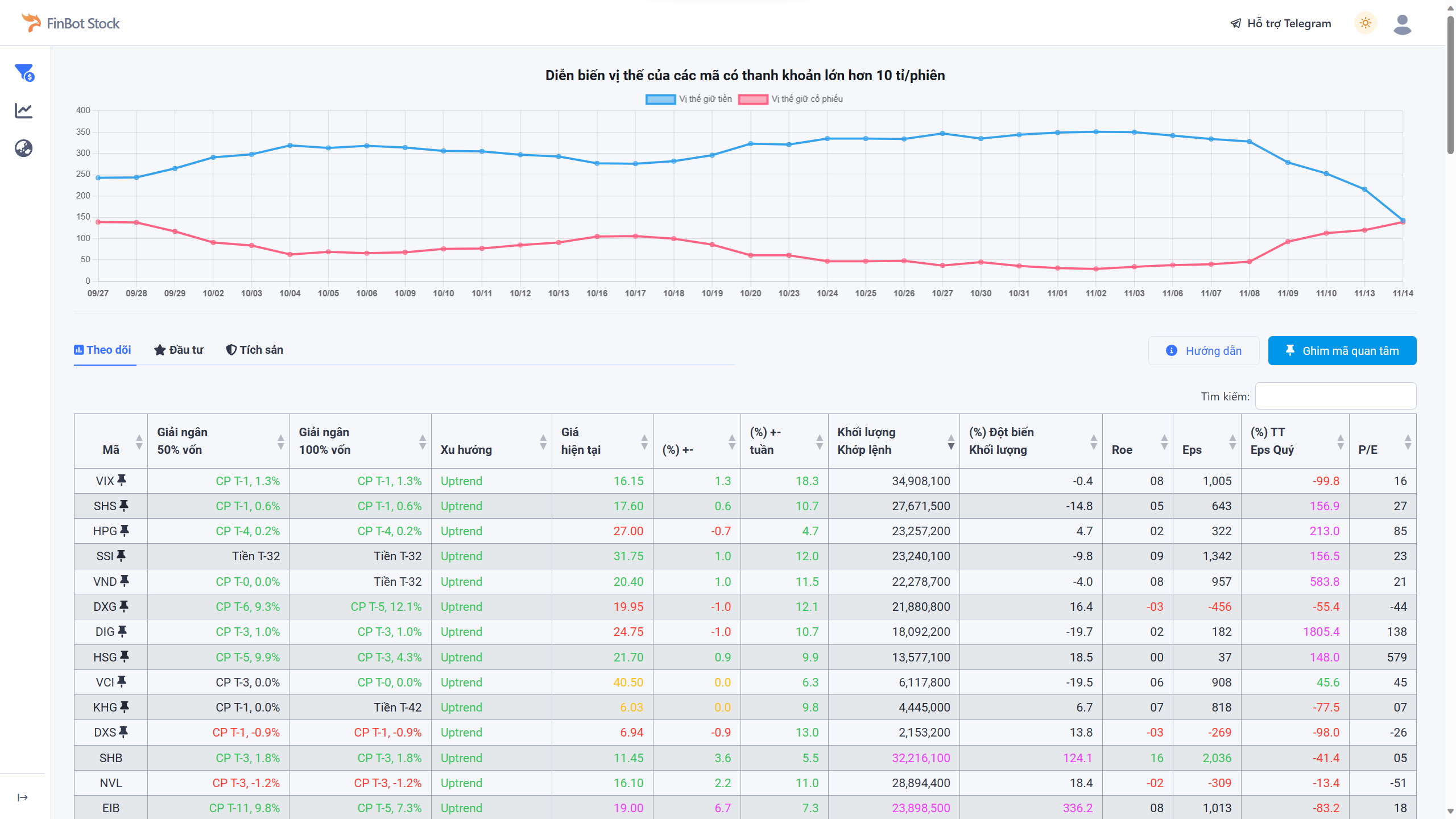The width and height of the screenshot is (1456, 819).
Task: Open the stock filter funnel icon
Action: 24,73
